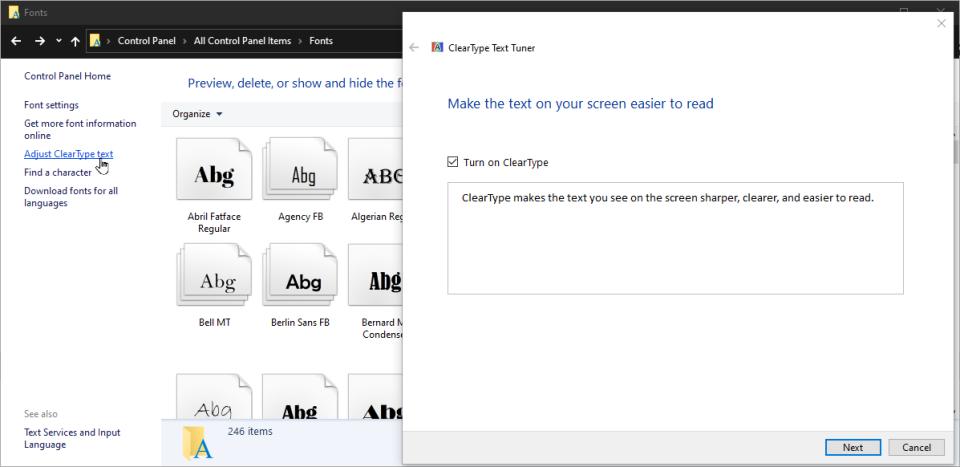960x467 pixels.
Task: Open Get more font information online
Action: tap(80, 129)
